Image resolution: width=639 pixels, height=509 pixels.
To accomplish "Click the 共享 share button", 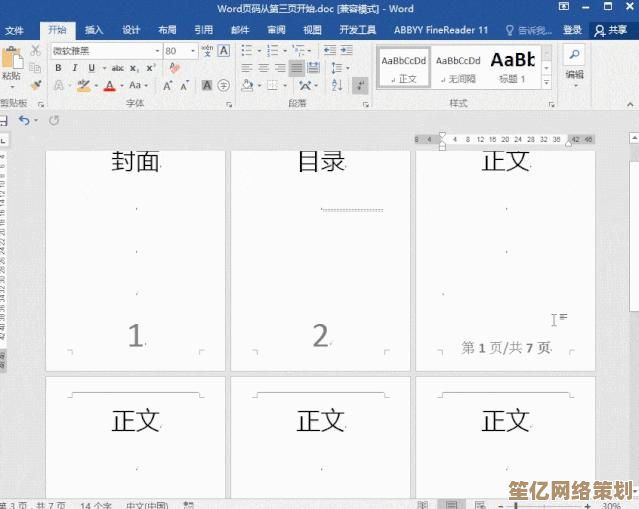I will click(x=612, y=30).
